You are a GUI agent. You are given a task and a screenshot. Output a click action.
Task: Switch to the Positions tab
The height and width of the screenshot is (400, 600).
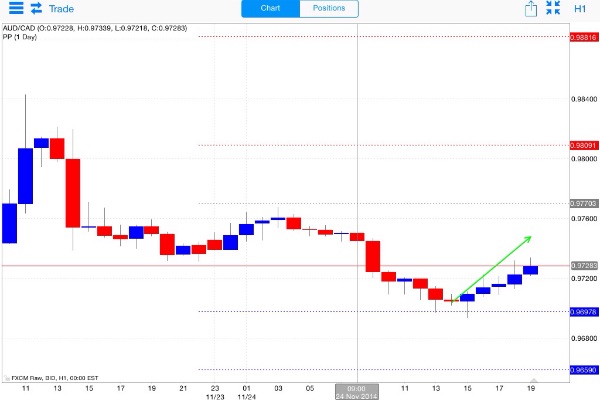click(x=329, y=9)
